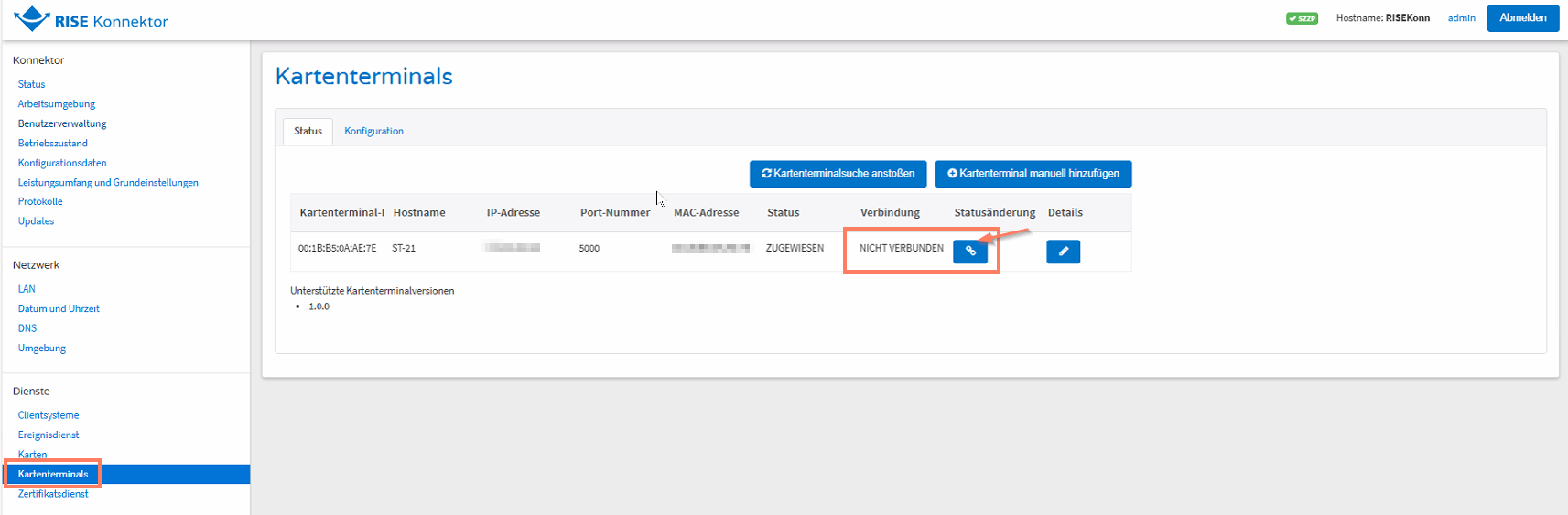Start Kartenterminalsuche anstoßen search
The height and width of the screenshot is (515, 1568).
coord(838,174)
